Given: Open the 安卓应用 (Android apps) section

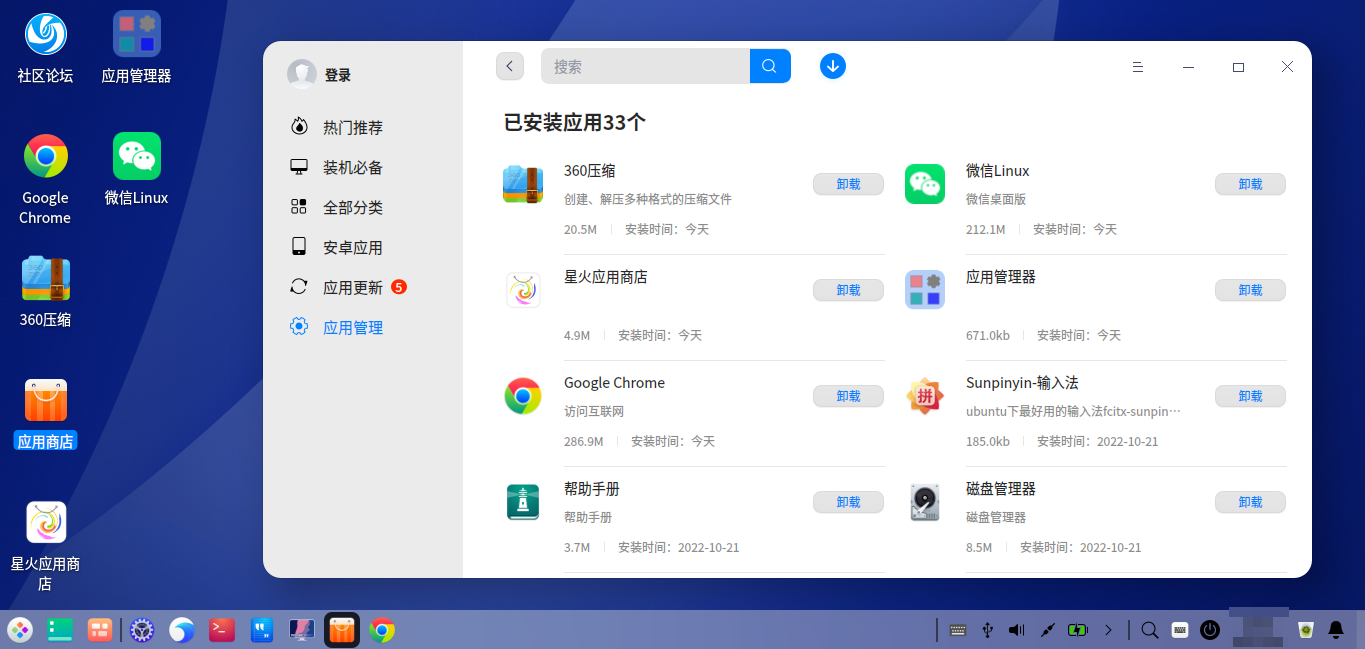Looking at the screenshot, I should [x=339, y=247].
